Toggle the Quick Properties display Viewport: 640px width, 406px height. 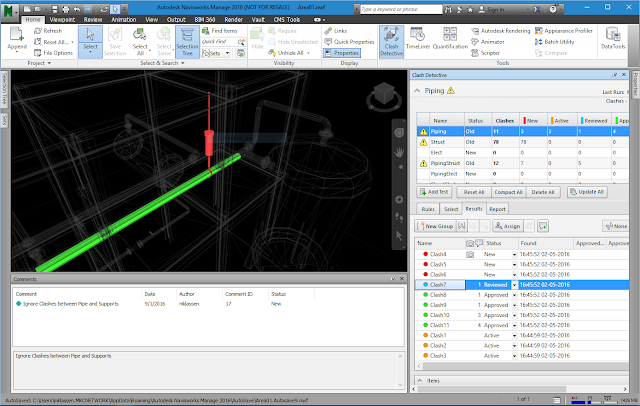(349, 42)
